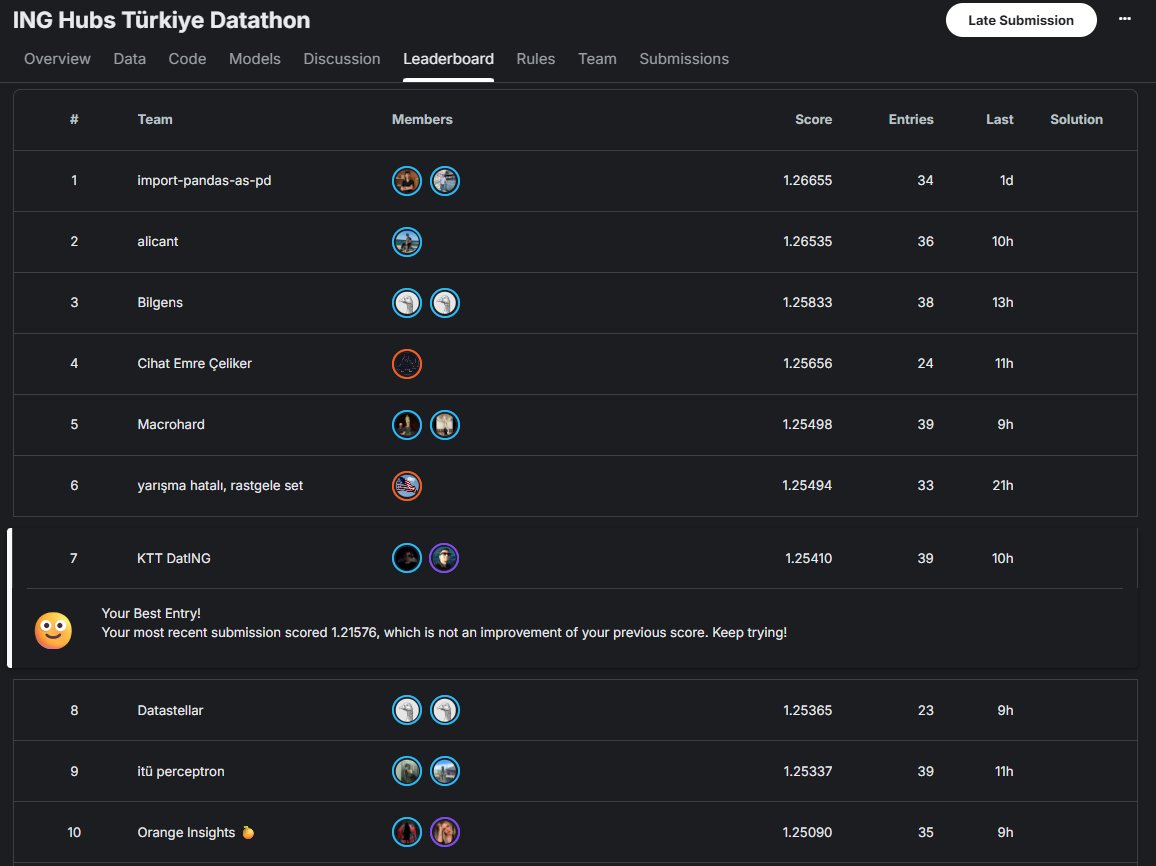The image size is (1156, 866).
Task: Open first member avatar of KTT DatING
Action: coord(407,558)
